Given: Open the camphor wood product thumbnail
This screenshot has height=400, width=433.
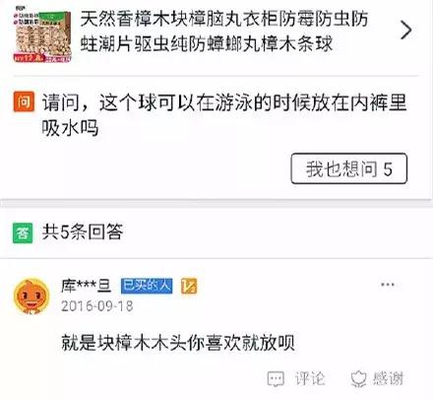Looking at the screenshot, I should coord(42,37).
